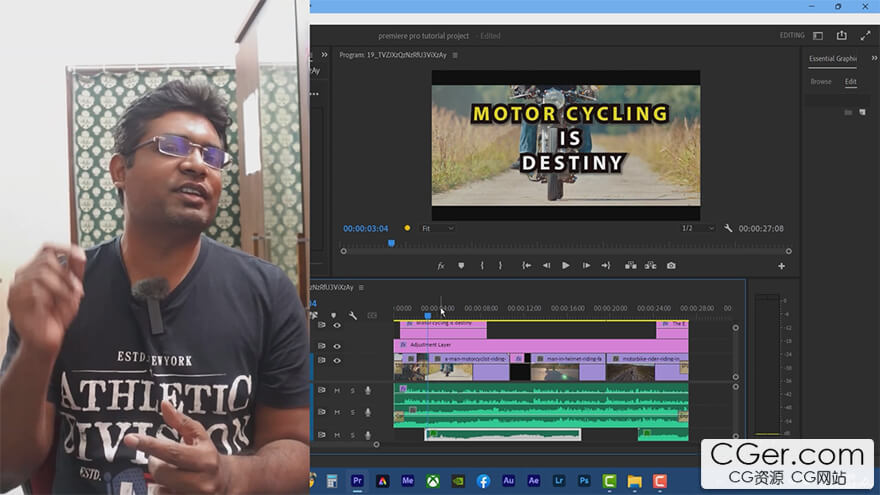Screen dimensions: 880x495
Task: Go to In point button
Action: point(526,266)
